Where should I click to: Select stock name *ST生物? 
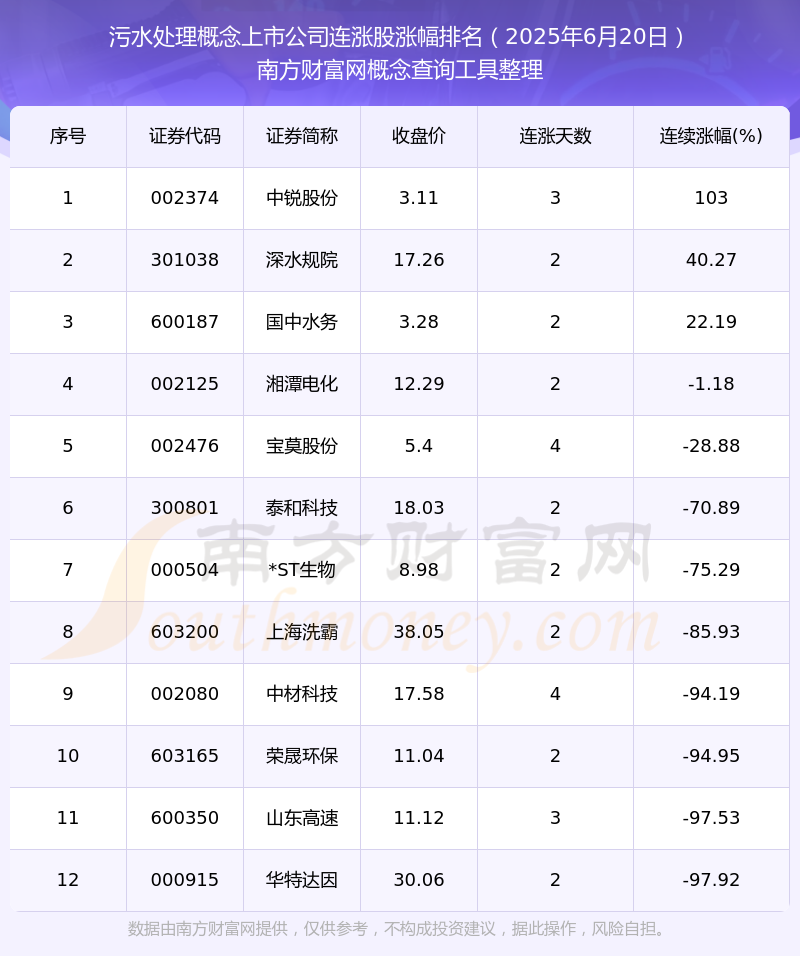(302, 570)
